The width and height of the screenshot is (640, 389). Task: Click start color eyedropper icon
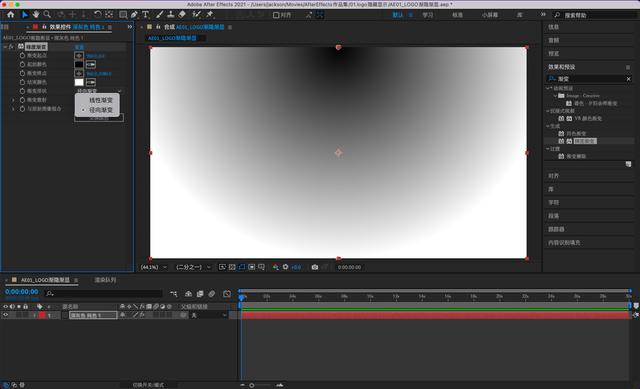91,64
